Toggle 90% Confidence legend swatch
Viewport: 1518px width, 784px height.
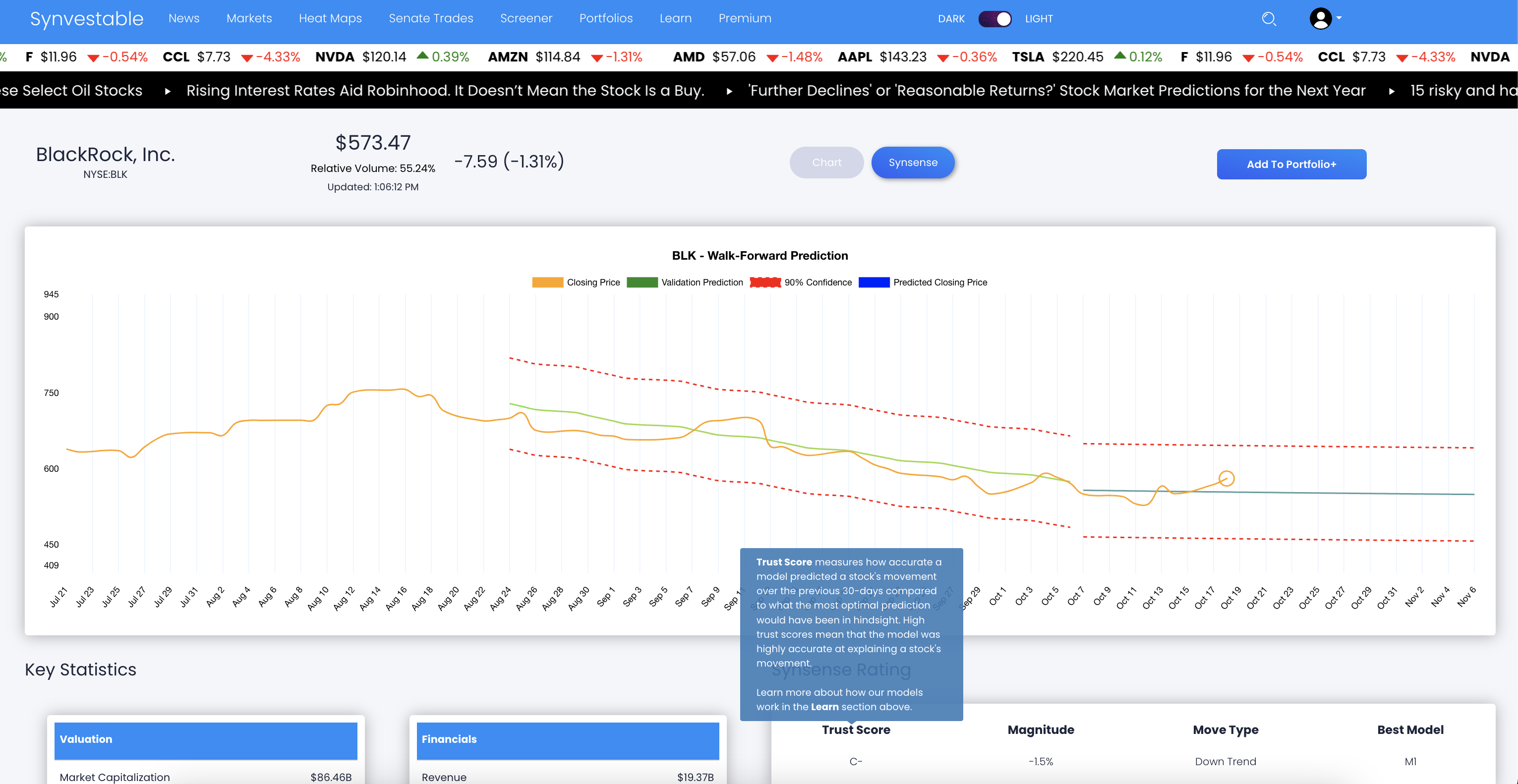[765, 283]
